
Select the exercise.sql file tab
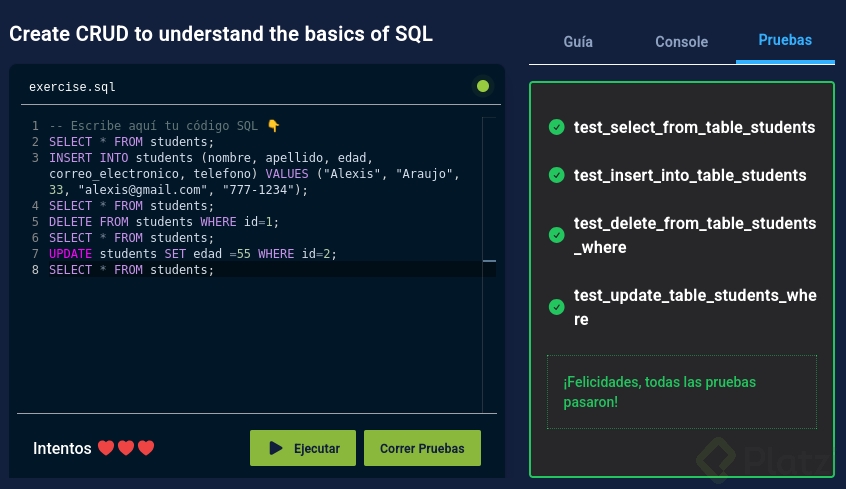coord(72,87)
